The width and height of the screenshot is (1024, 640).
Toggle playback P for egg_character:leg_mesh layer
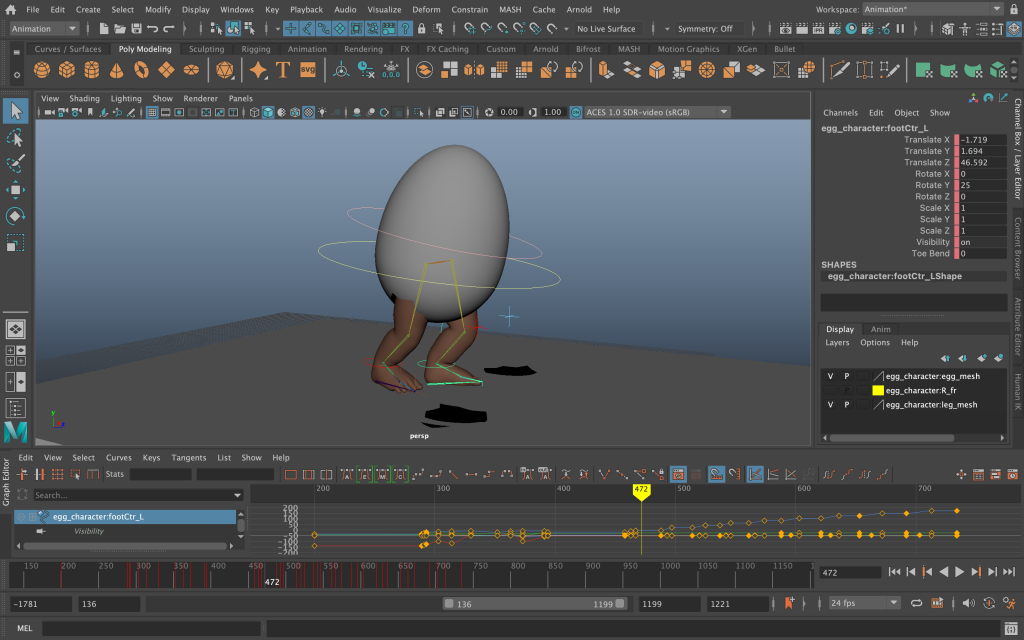pyautogui.click(x=846, y=405)
